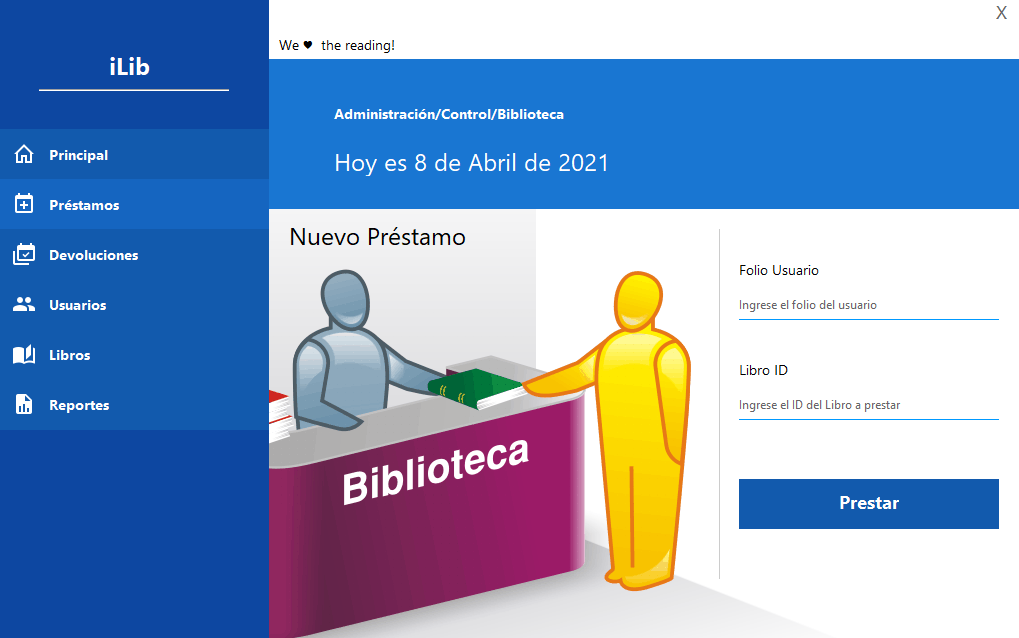Focus the Folio Usuario input field
1019x638 pixels.
(868, 305)
